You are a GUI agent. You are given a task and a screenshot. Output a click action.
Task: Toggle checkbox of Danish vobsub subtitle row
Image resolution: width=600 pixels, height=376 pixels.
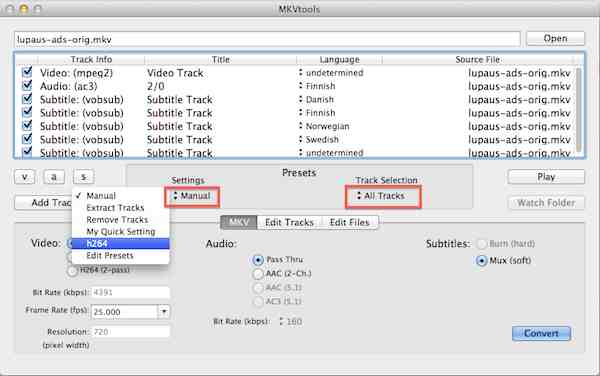[x=27, y=99]
